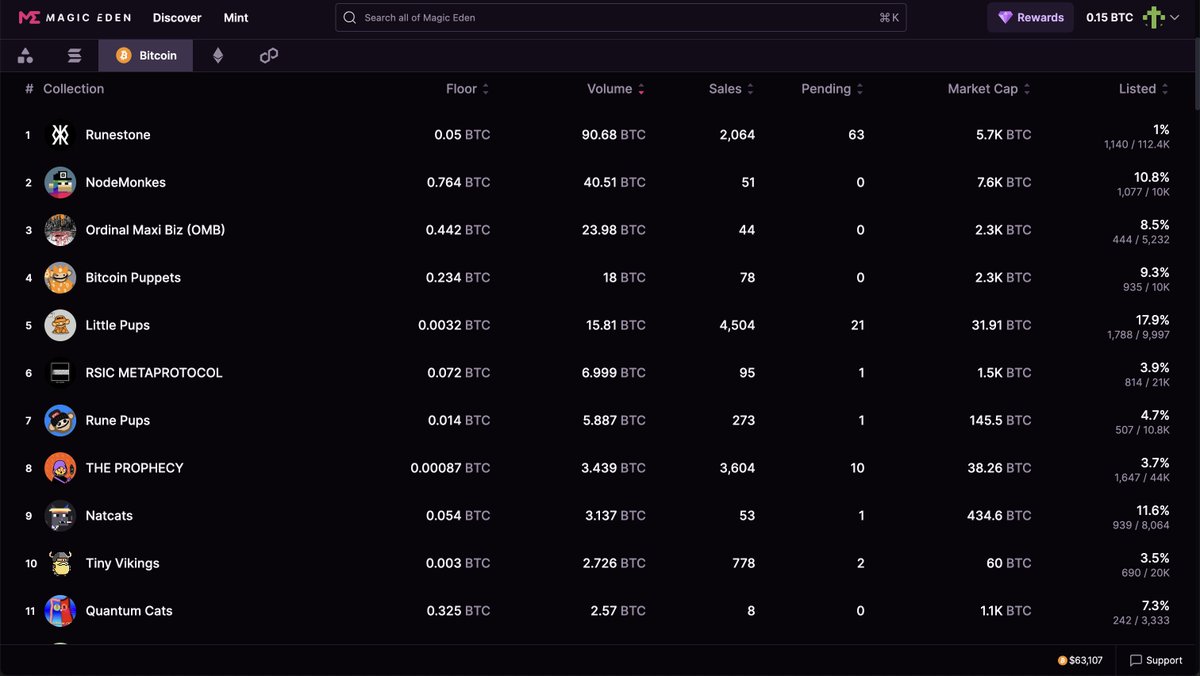Open THE PROPHECY avatar icon
Image resolution: width=1200 pixels, height=676 pixels.
(60, 468)
